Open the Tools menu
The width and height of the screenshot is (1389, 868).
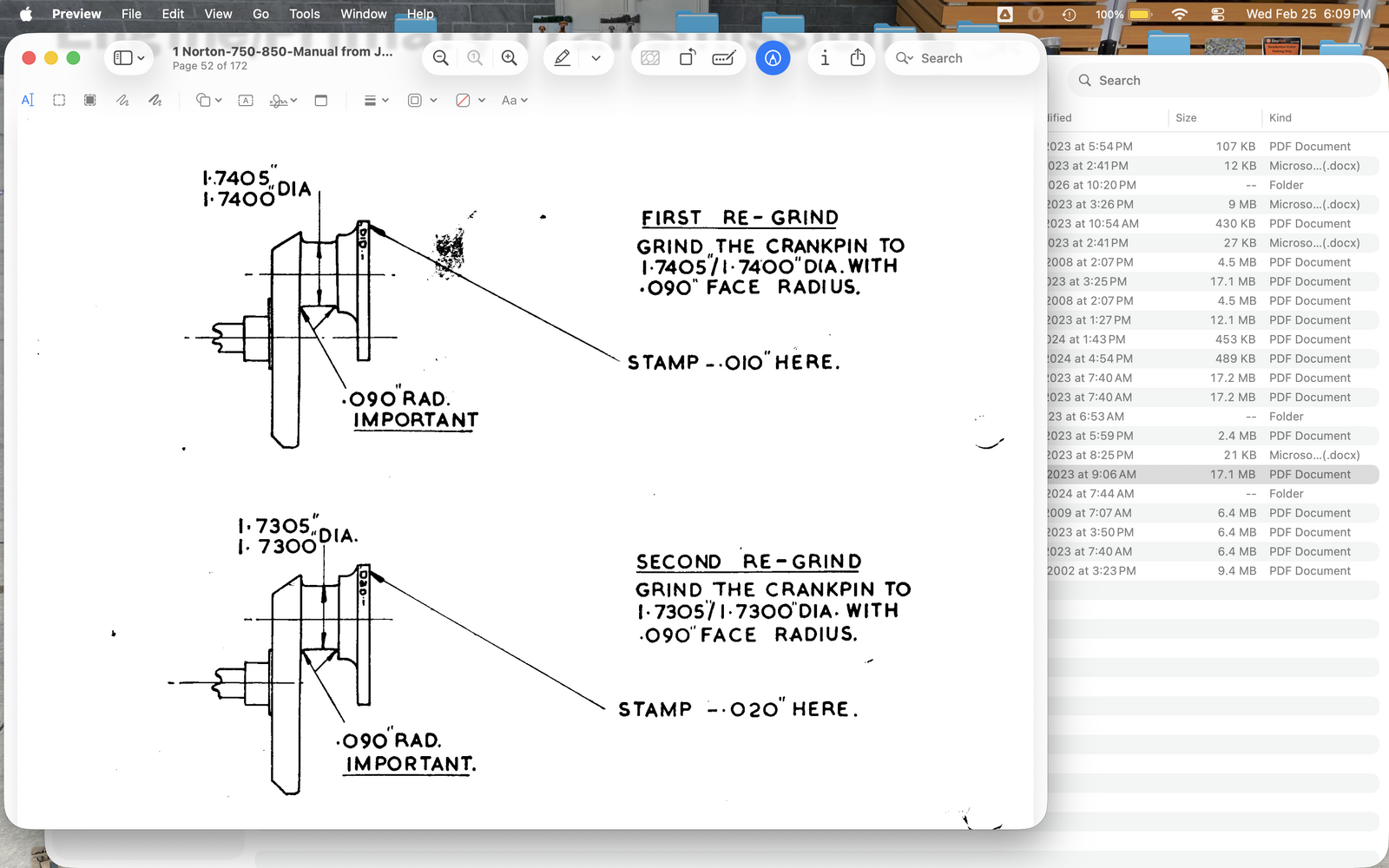tap(304, 14)
